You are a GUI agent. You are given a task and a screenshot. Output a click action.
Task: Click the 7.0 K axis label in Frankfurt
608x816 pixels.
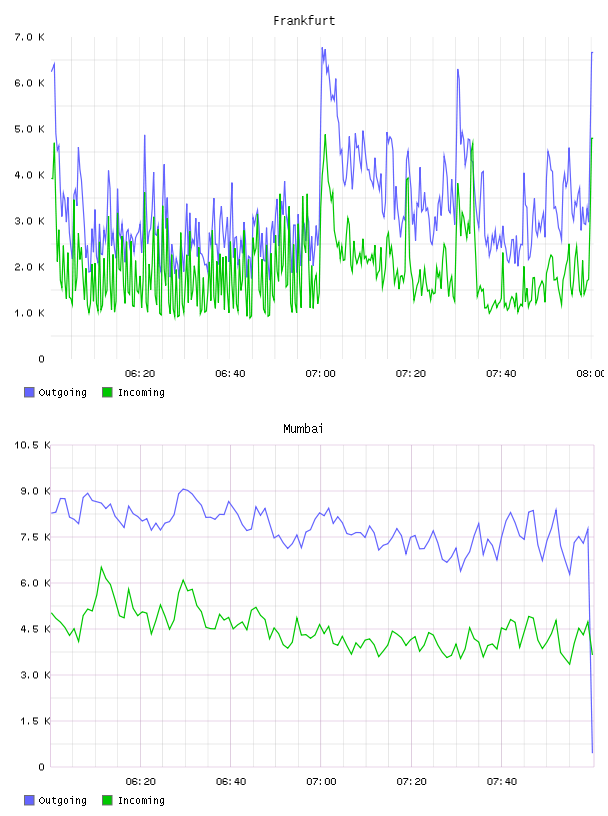[30, 37]
